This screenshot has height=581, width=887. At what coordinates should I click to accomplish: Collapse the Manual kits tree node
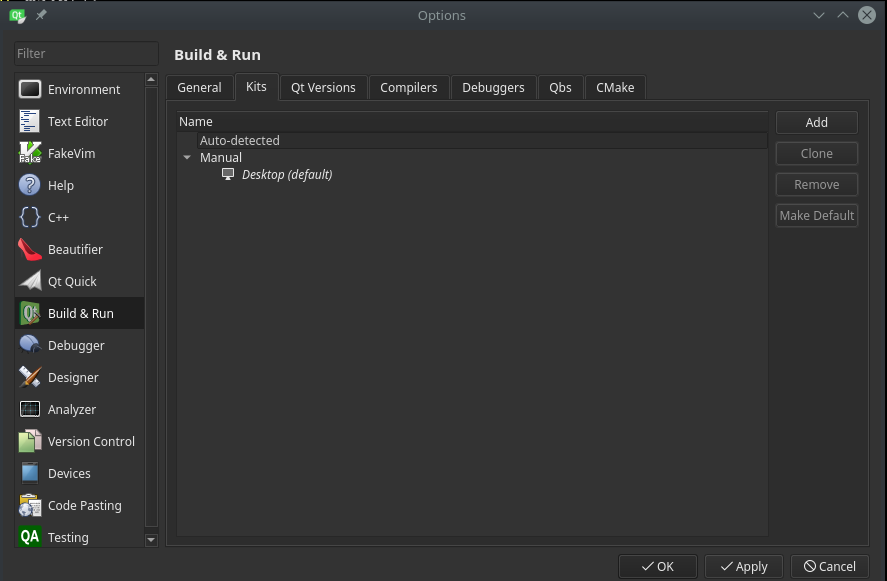[187, 158]
